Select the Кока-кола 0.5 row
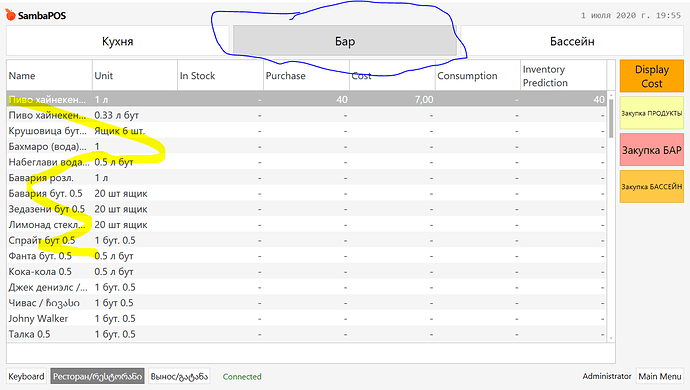The image size is (690, 390). [307, 272]
